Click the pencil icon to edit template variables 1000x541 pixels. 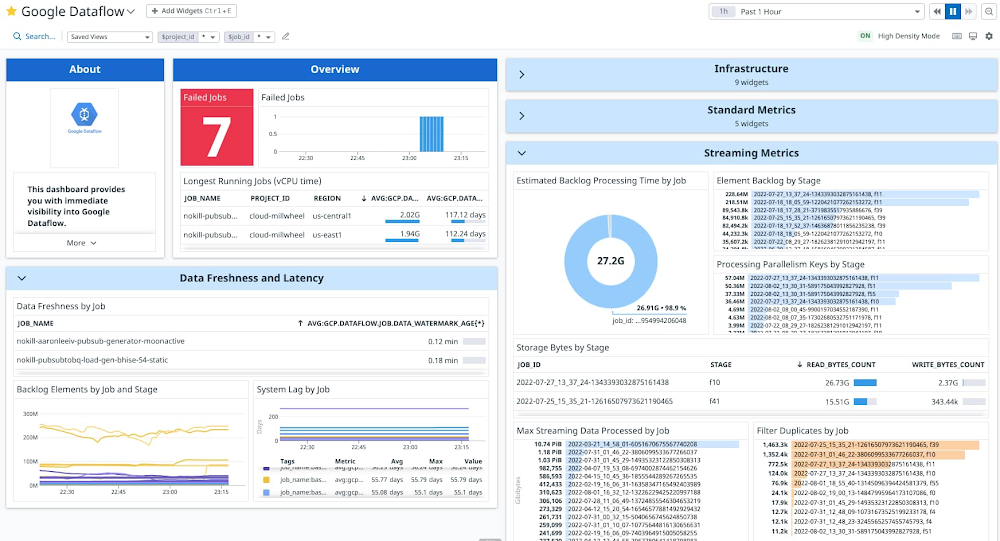tap(285, 36)
